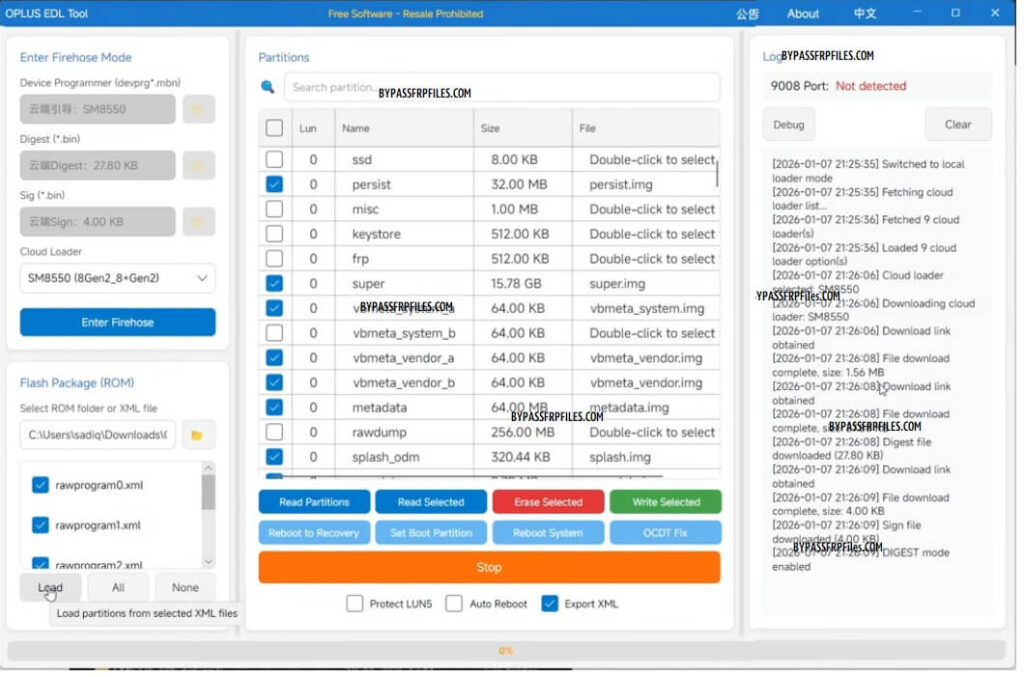Viewport: 1024px width, 677px height.
Task: Click the green Write Selected button
Action: tap(665, 502)
